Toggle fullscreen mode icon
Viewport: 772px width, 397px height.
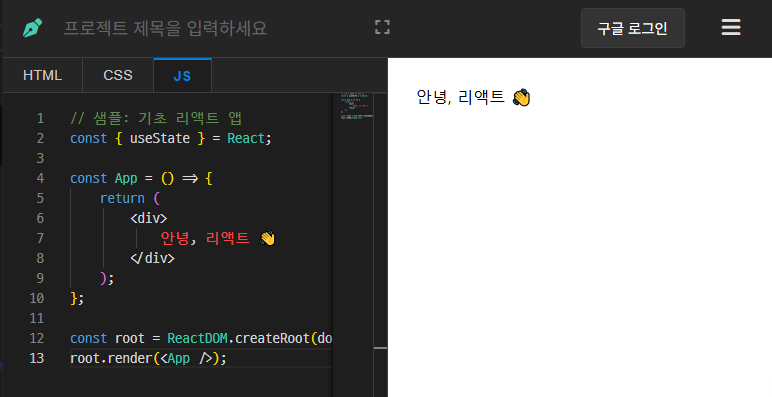point(382,27)
